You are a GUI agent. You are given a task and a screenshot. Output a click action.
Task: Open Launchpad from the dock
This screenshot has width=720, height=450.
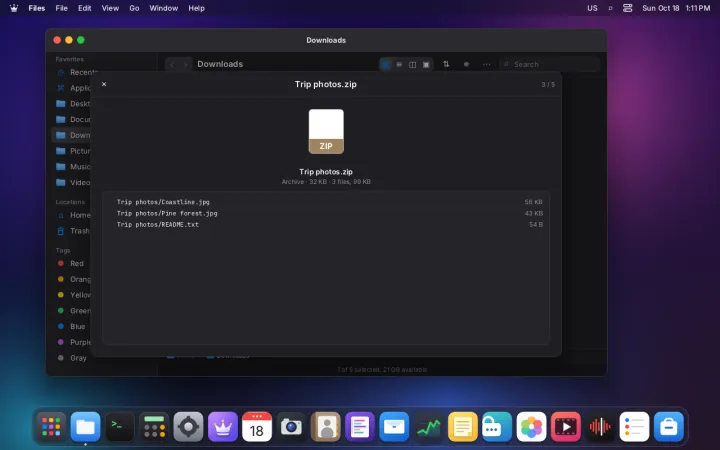(x=51, y=427)
